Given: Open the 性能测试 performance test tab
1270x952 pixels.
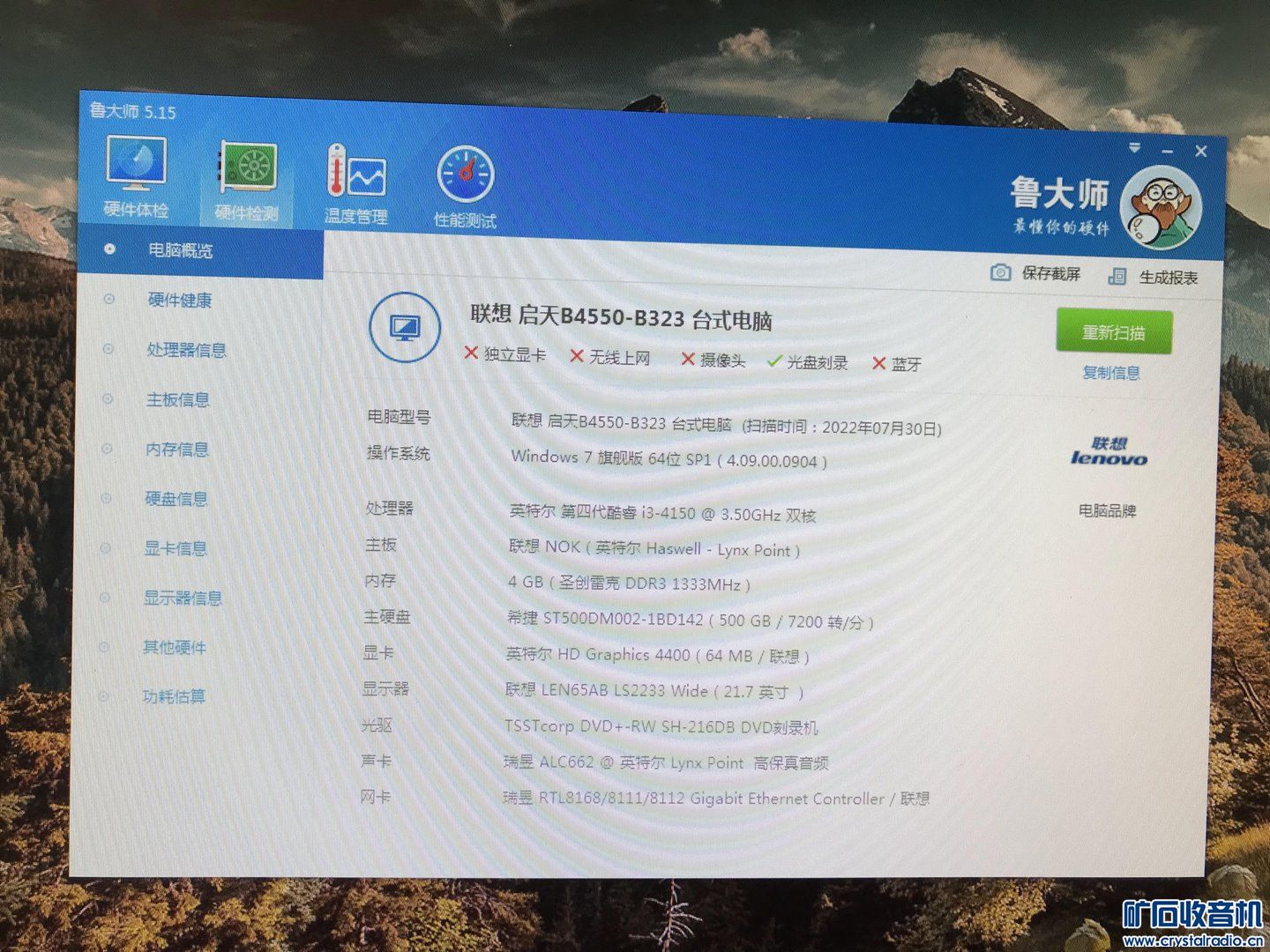Looking at the screenshot, I should [465, 189].
